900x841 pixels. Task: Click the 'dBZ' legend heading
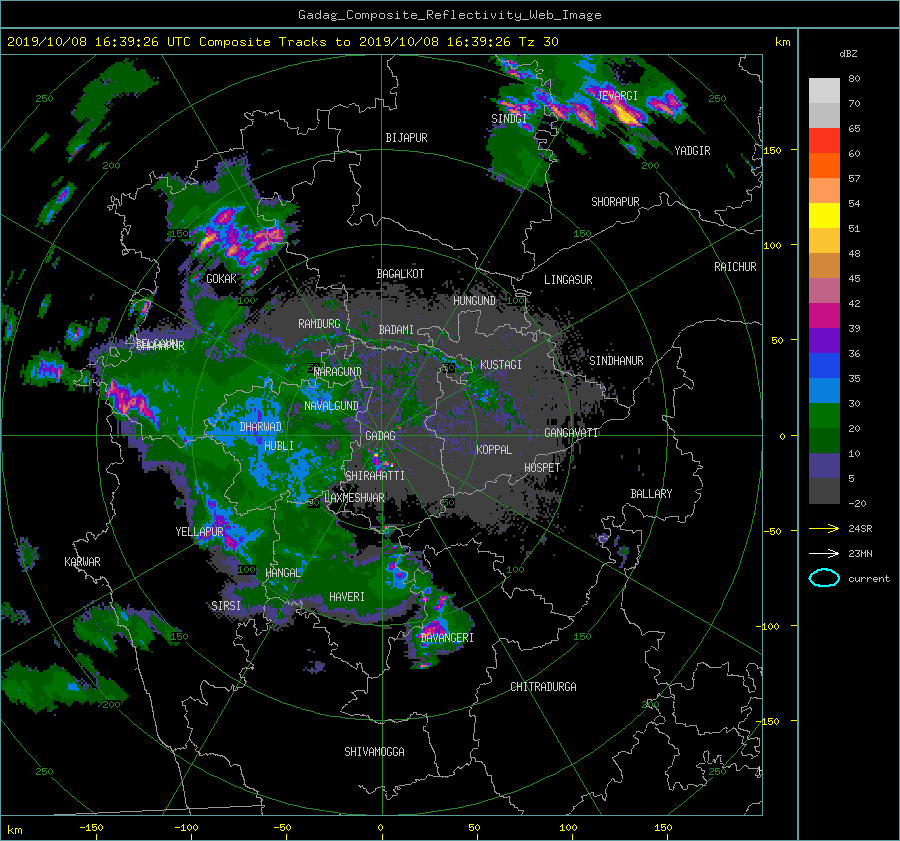pos(848,53)
